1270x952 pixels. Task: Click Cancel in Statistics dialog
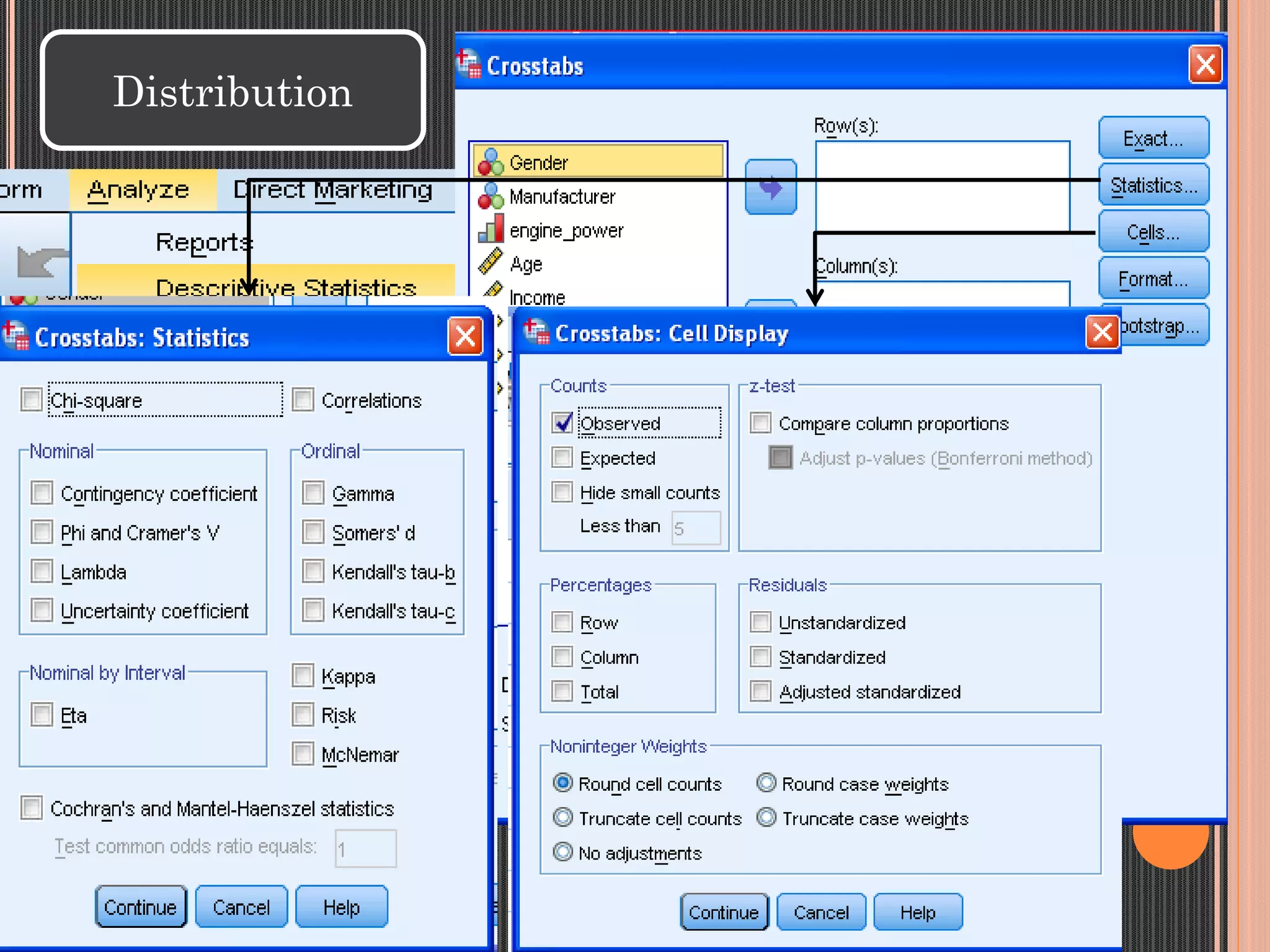(x=241, y=907)
